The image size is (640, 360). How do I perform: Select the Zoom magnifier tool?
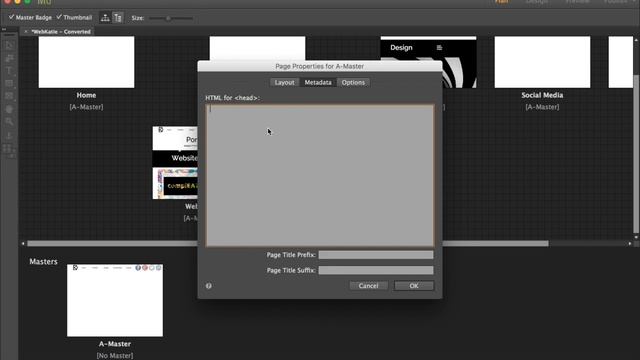pyautogui.click(x=9, y=122)
